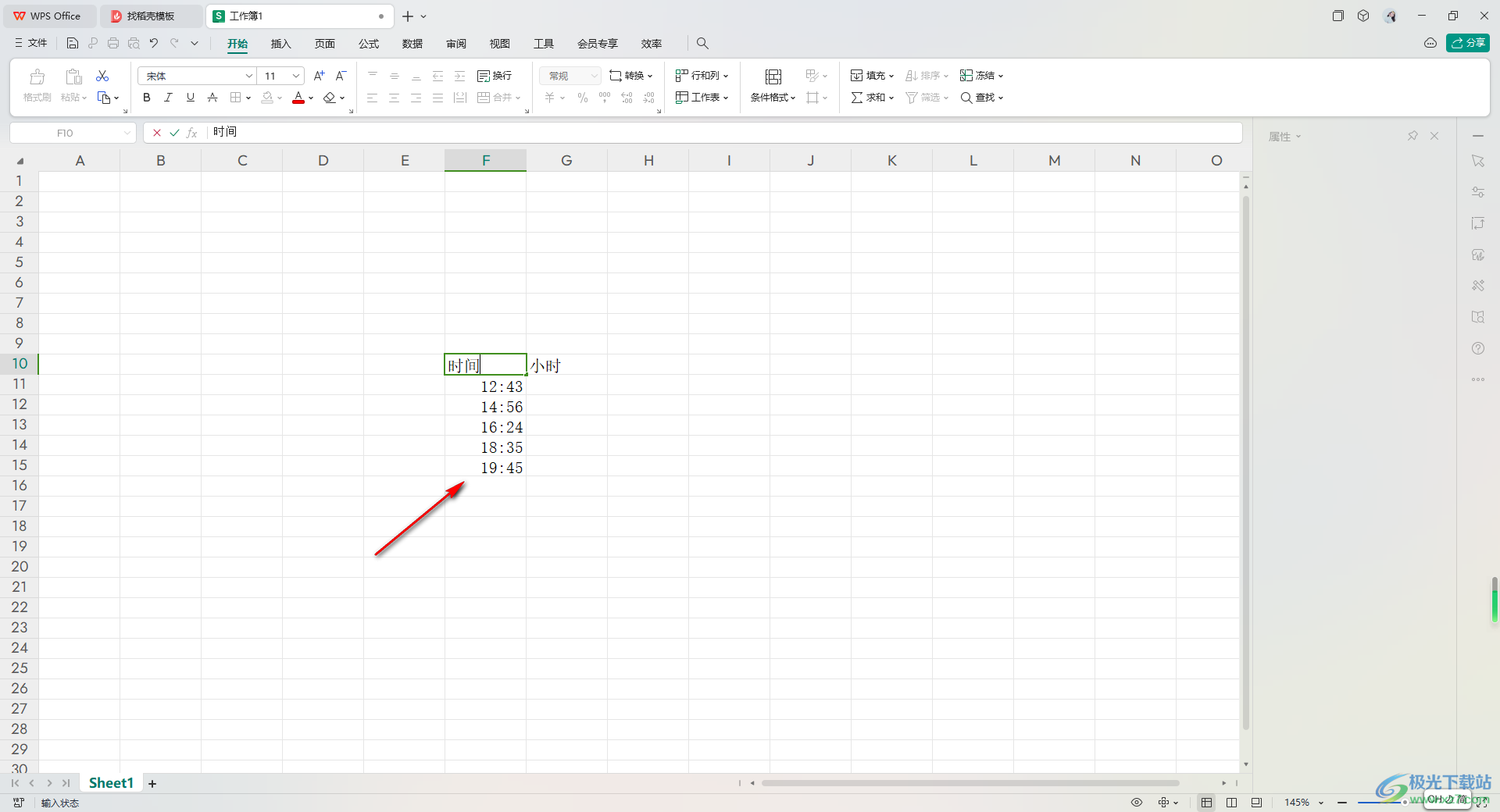The width and height of the screenshot is (1500, 812).
Task: Click the 转换 convert button
Action: 630,76
